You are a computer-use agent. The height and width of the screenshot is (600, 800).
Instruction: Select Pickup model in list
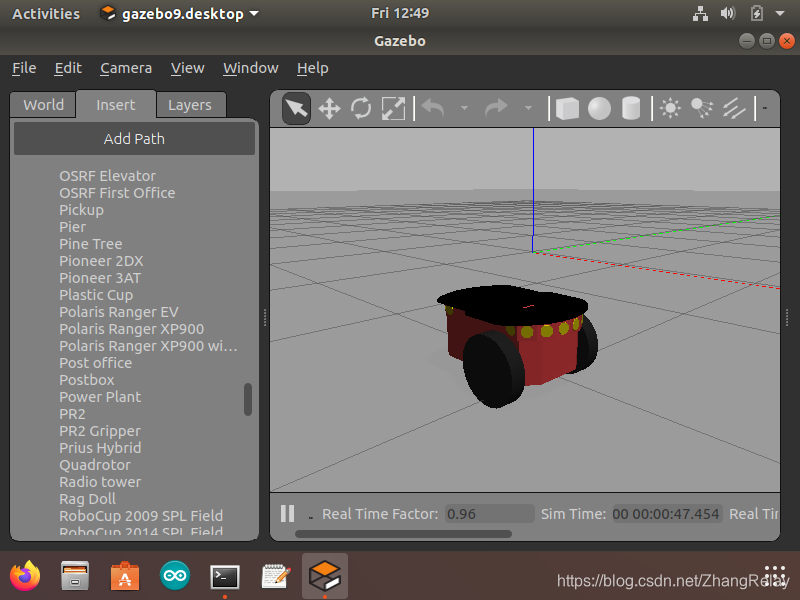click(x=81, y=210)
